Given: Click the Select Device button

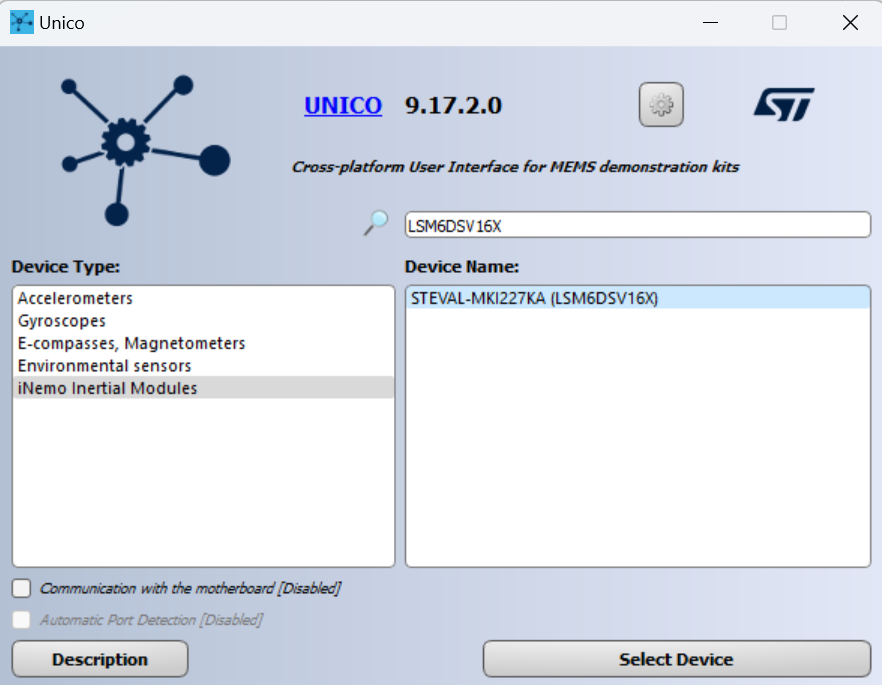Looking at the screenshot, I should pyautogui.click(x=677, y=659).
